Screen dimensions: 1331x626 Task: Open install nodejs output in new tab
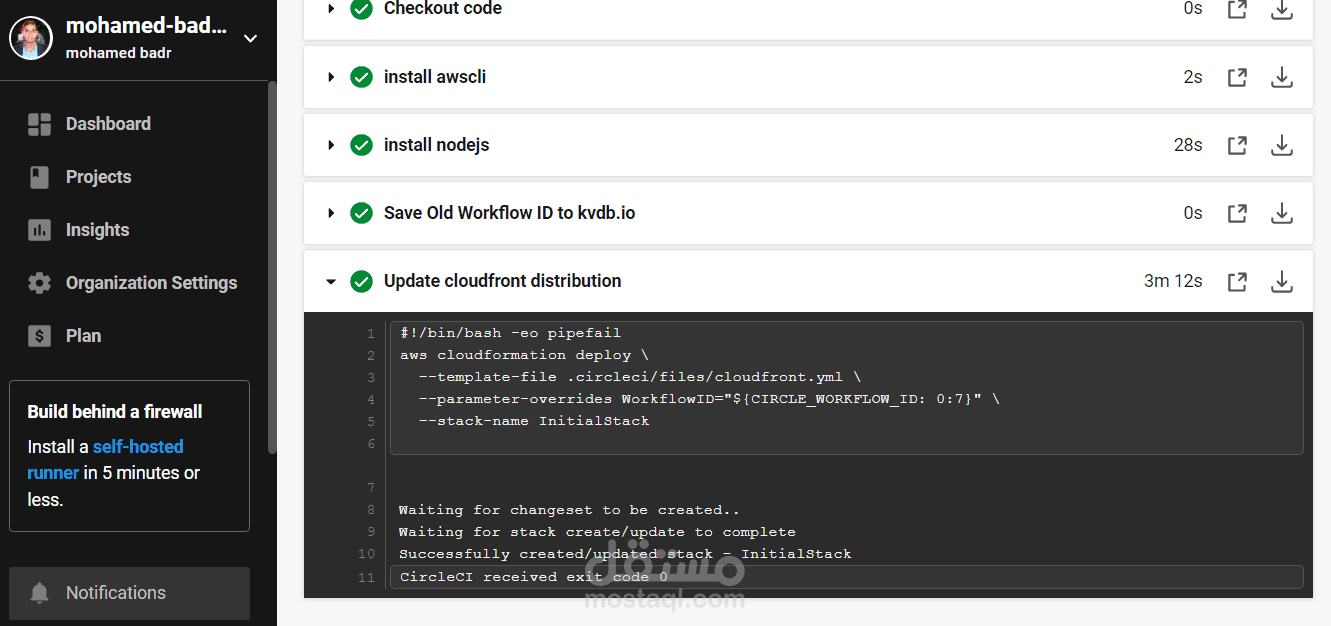tap(1237, 145)
